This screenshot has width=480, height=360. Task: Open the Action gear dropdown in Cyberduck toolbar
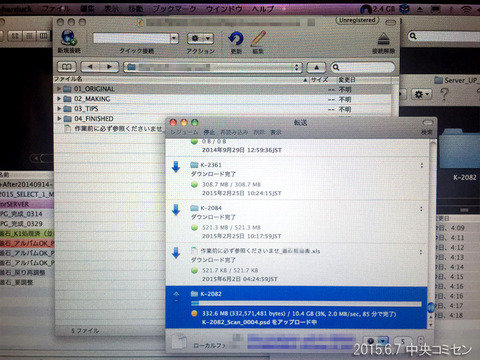[x=200, y=38]
